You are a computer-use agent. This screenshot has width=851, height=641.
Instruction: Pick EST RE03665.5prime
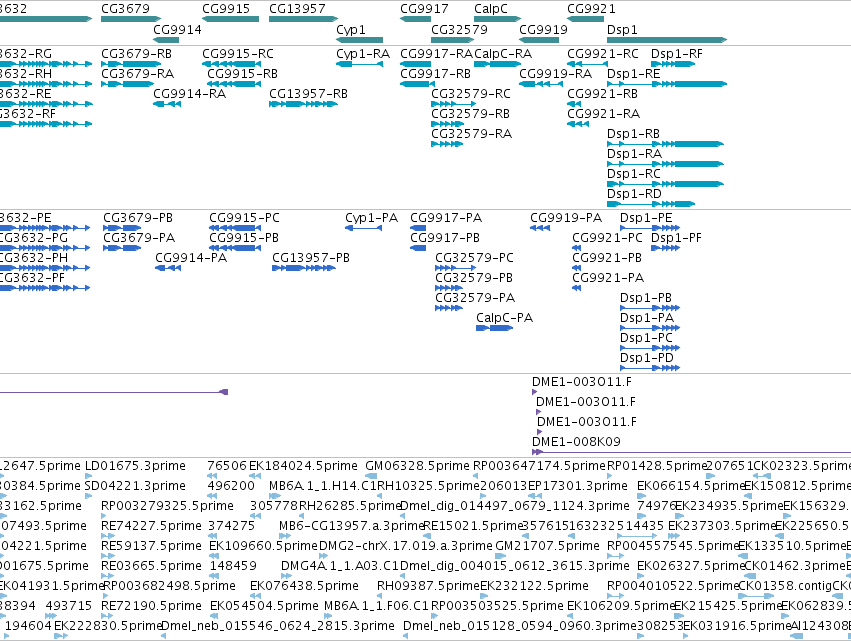(x=108, y=576)
